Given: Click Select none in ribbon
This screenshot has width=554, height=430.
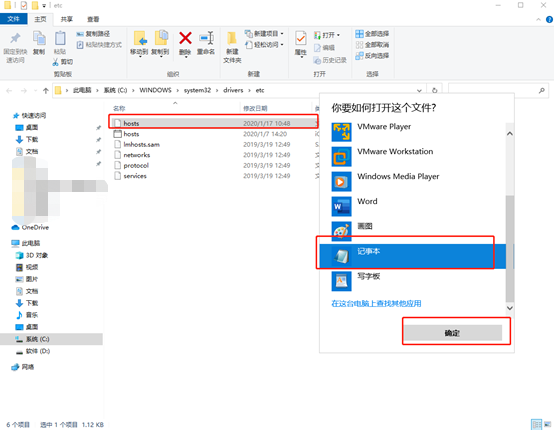Looking at the screenshot, I should (x=372, y=45).
